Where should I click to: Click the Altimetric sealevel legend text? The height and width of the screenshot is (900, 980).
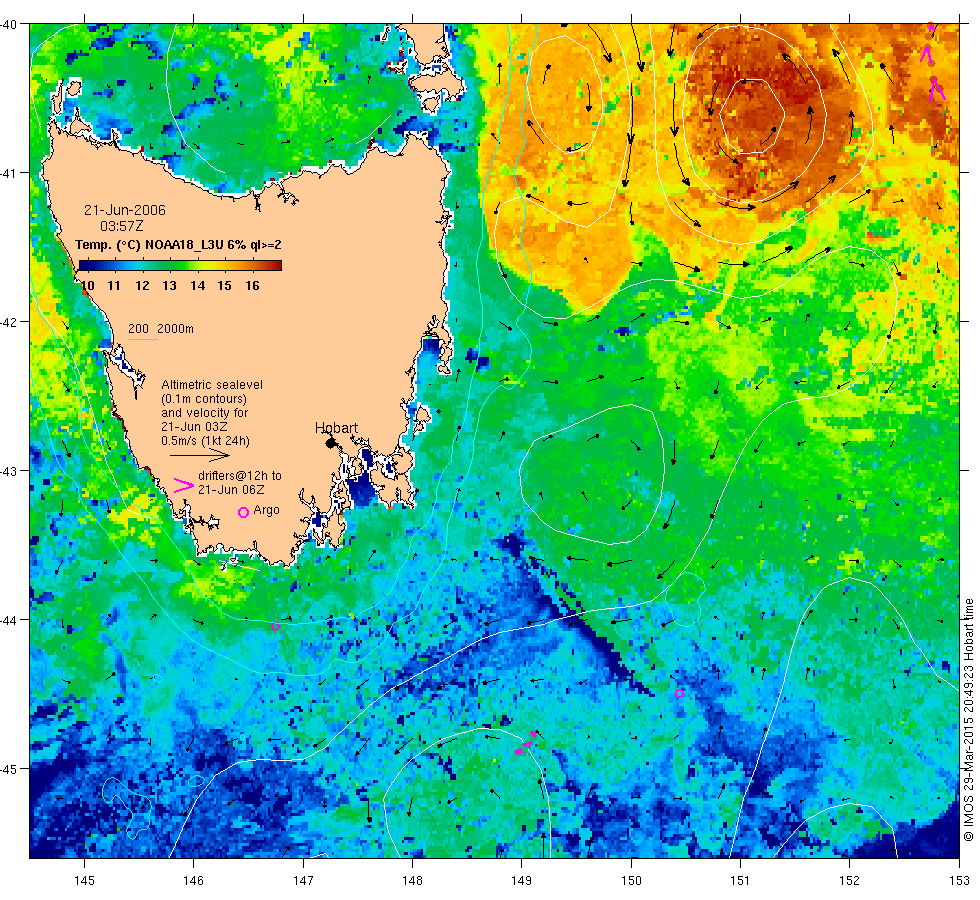click(212, 385)
